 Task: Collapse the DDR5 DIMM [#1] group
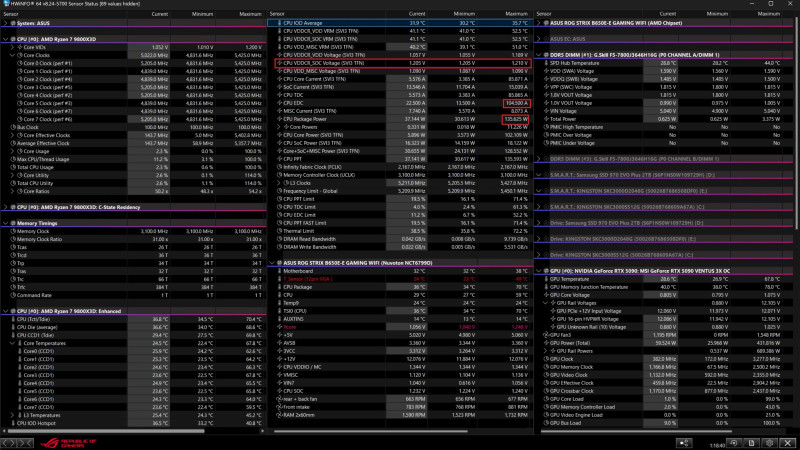tap(539, 55)
